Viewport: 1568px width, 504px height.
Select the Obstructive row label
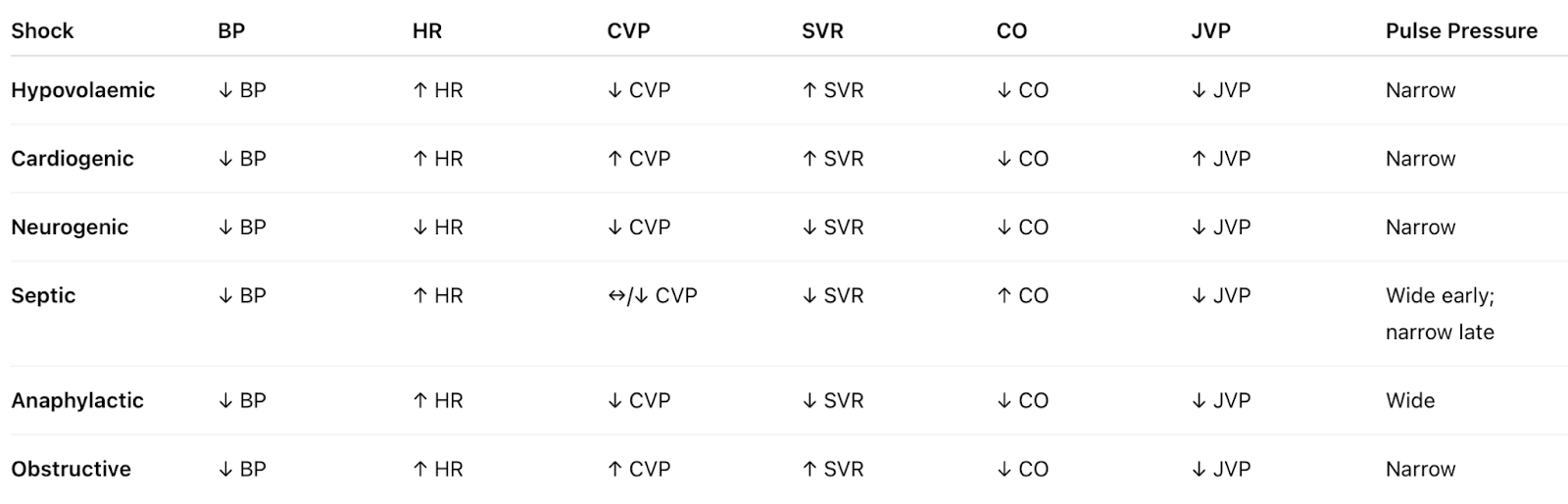click(x=71, y=469)
